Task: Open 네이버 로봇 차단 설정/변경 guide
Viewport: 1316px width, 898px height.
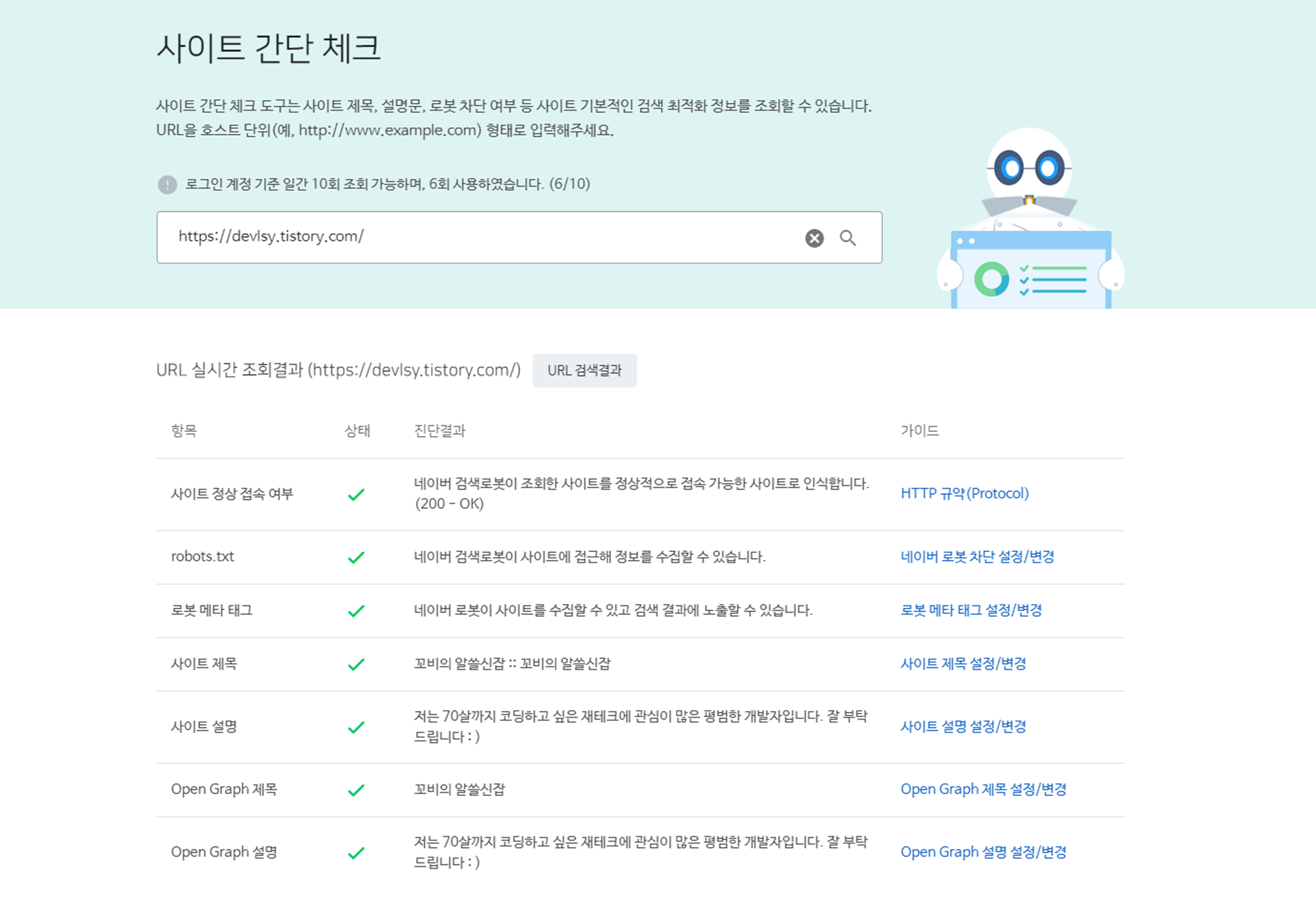Action: (x=977, y=556)
